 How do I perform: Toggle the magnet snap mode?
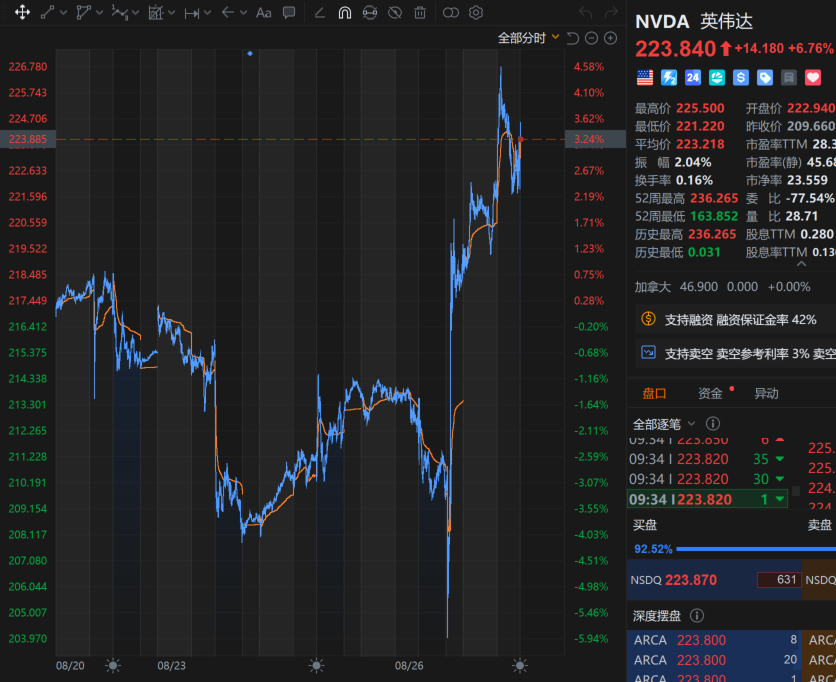344,12
